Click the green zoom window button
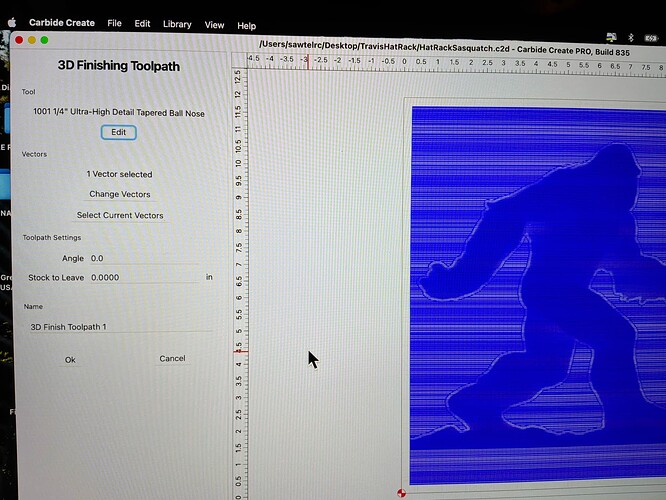Image resolution: width=666 pixels, height=500 pixels. coord(44,40)
